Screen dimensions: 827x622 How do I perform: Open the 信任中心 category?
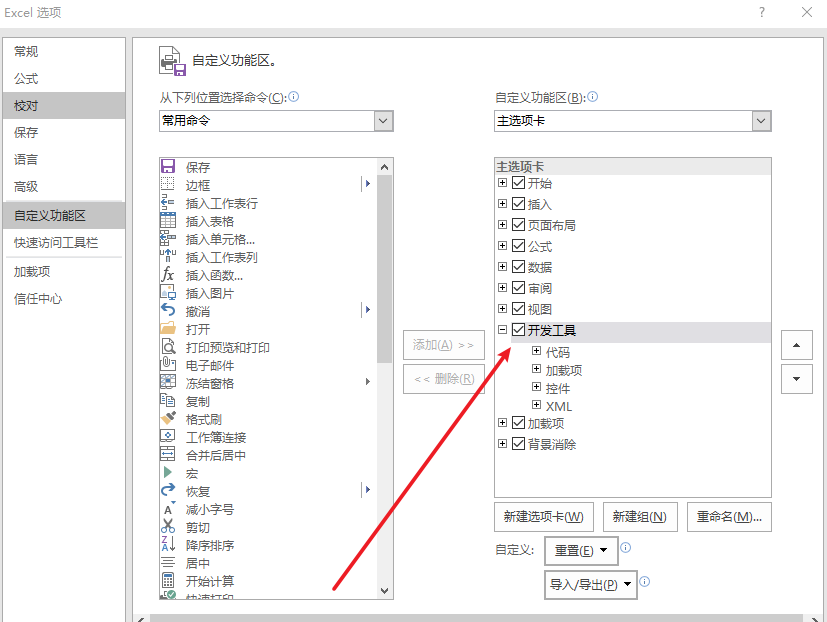[x=64, y=299]
